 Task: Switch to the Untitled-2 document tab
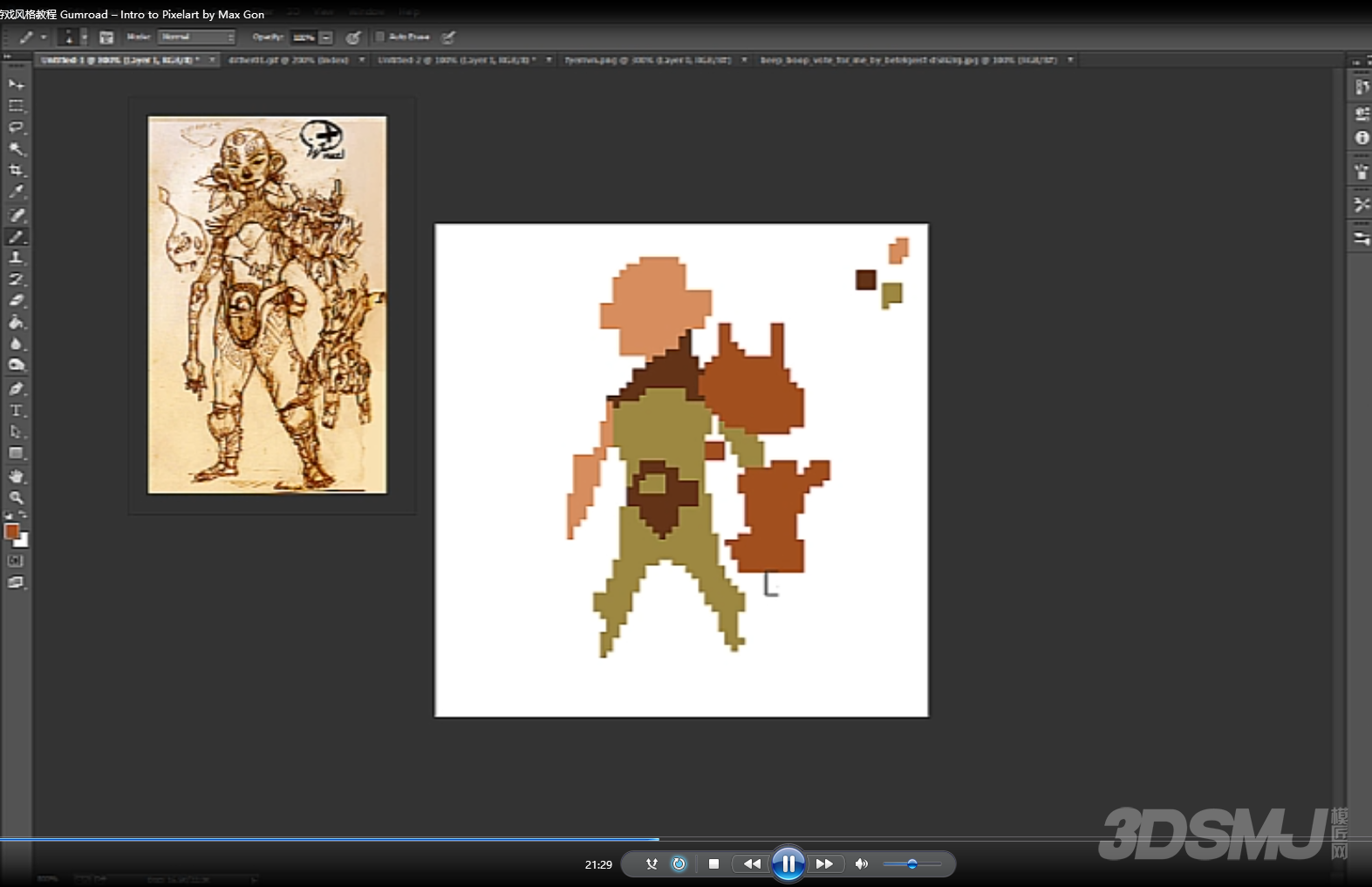456,60
